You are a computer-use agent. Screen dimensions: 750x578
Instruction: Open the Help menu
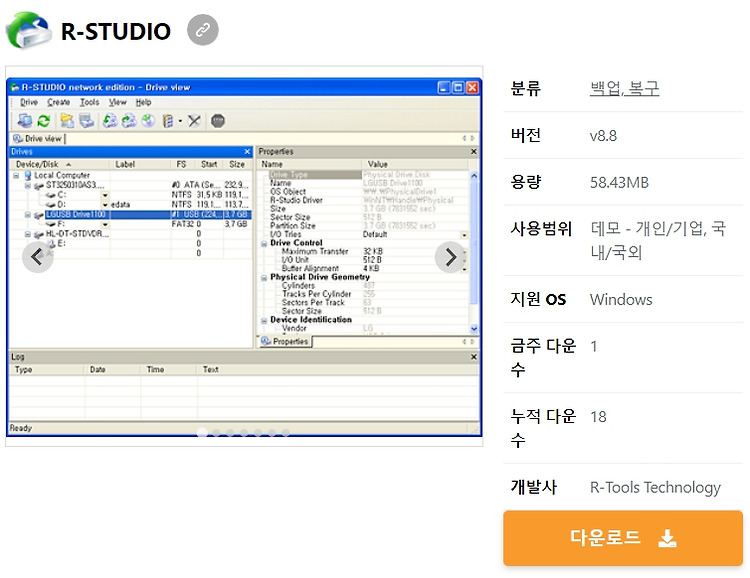(x=143, y=102)
